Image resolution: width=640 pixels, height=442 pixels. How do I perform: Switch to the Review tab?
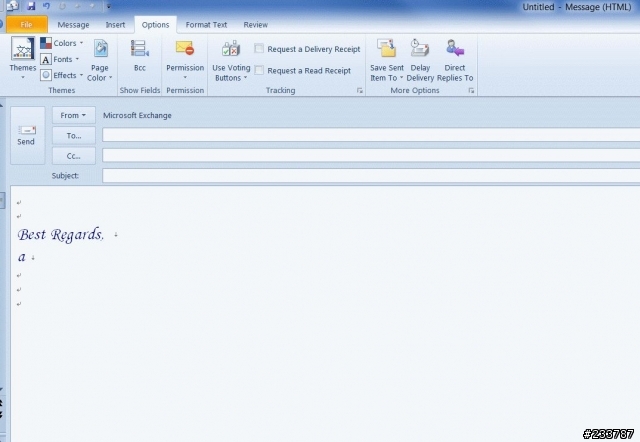tap(256, 24)
